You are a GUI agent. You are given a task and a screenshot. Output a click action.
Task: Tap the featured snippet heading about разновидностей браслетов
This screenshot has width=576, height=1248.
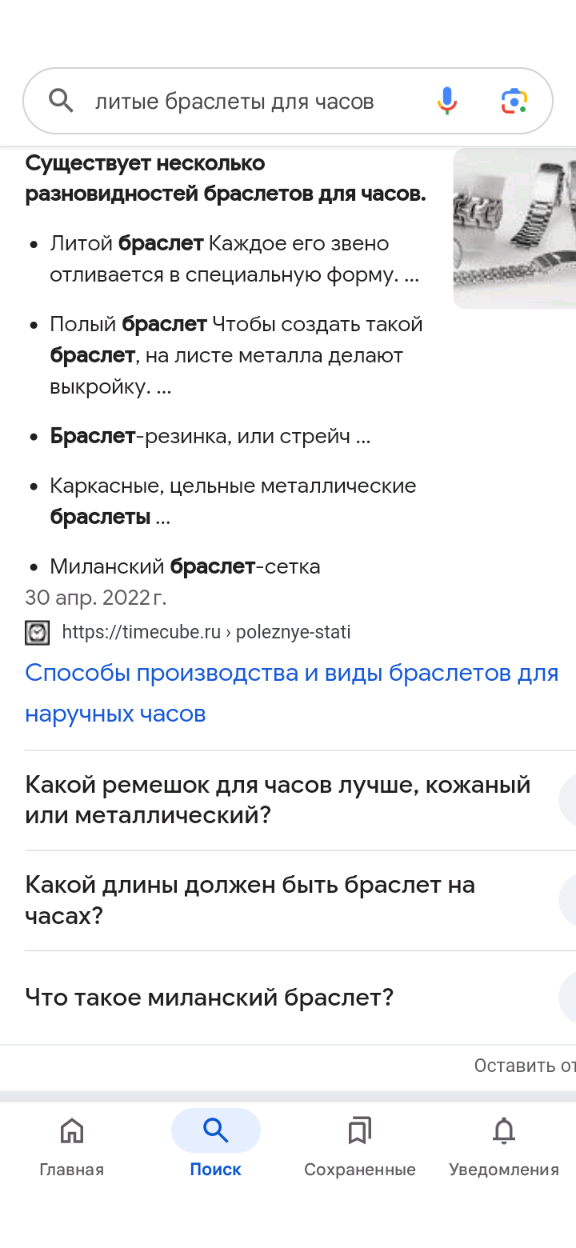point(225,178)
